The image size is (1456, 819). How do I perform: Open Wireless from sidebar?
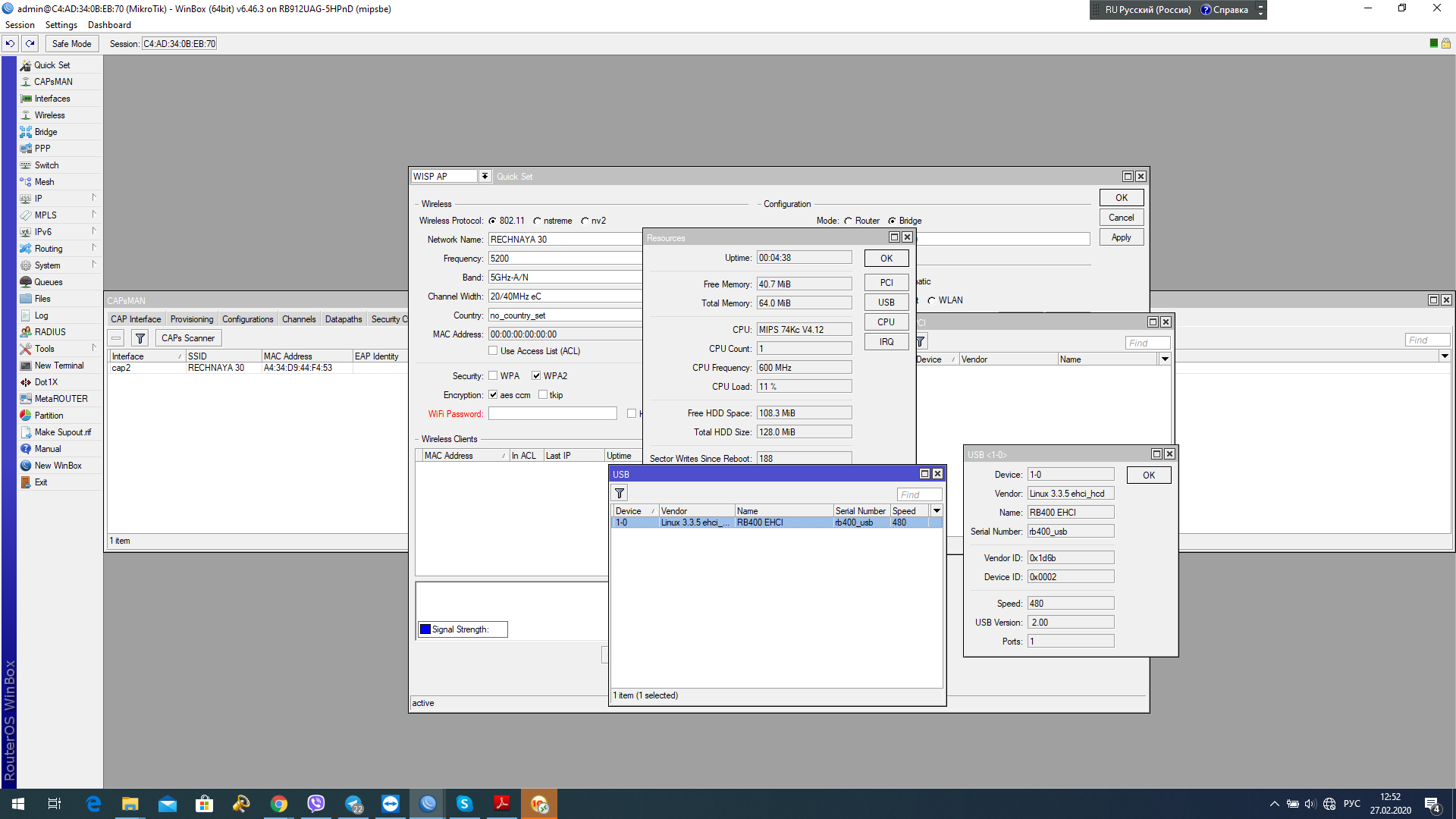point(49,115)
